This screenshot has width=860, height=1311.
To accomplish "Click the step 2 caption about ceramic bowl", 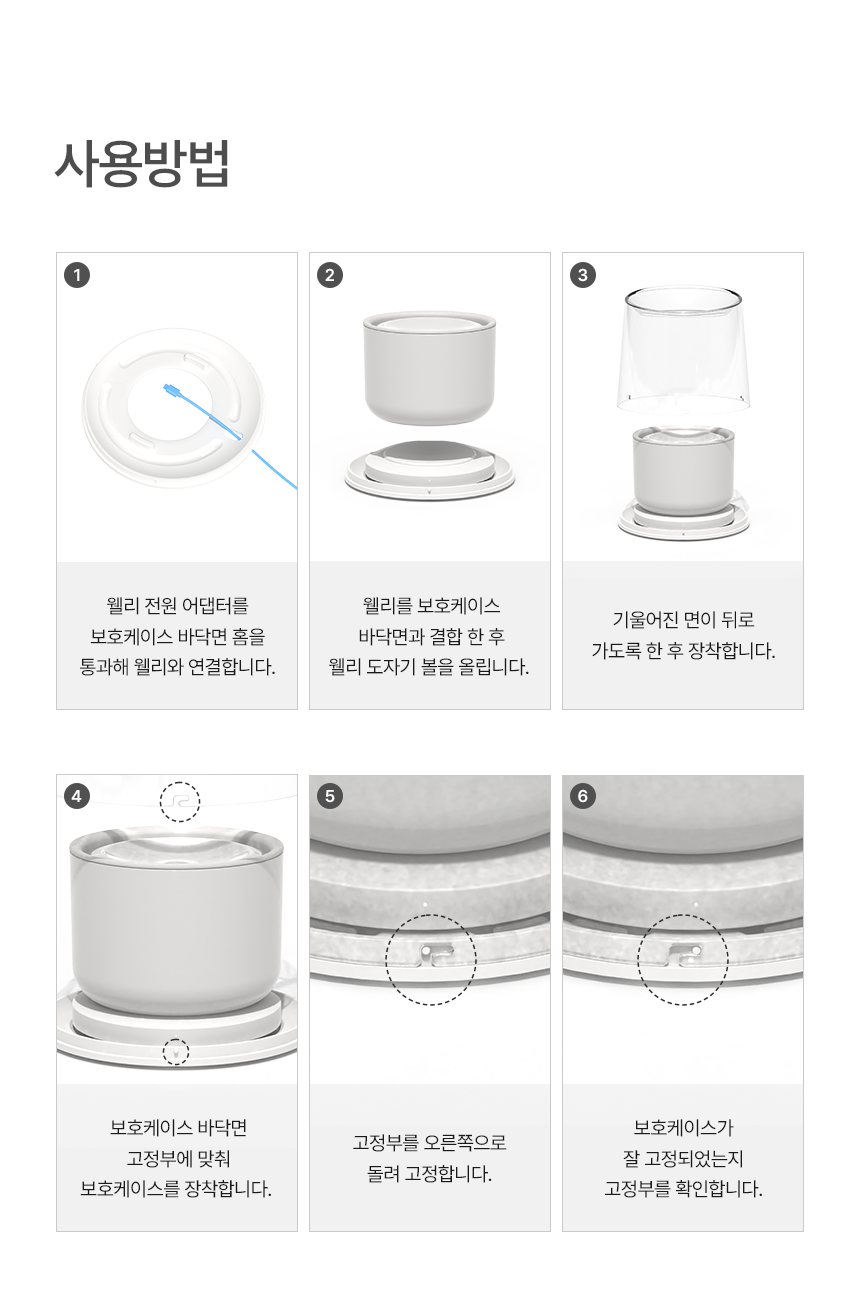I will pyautogui.click(x=430, y=636).
